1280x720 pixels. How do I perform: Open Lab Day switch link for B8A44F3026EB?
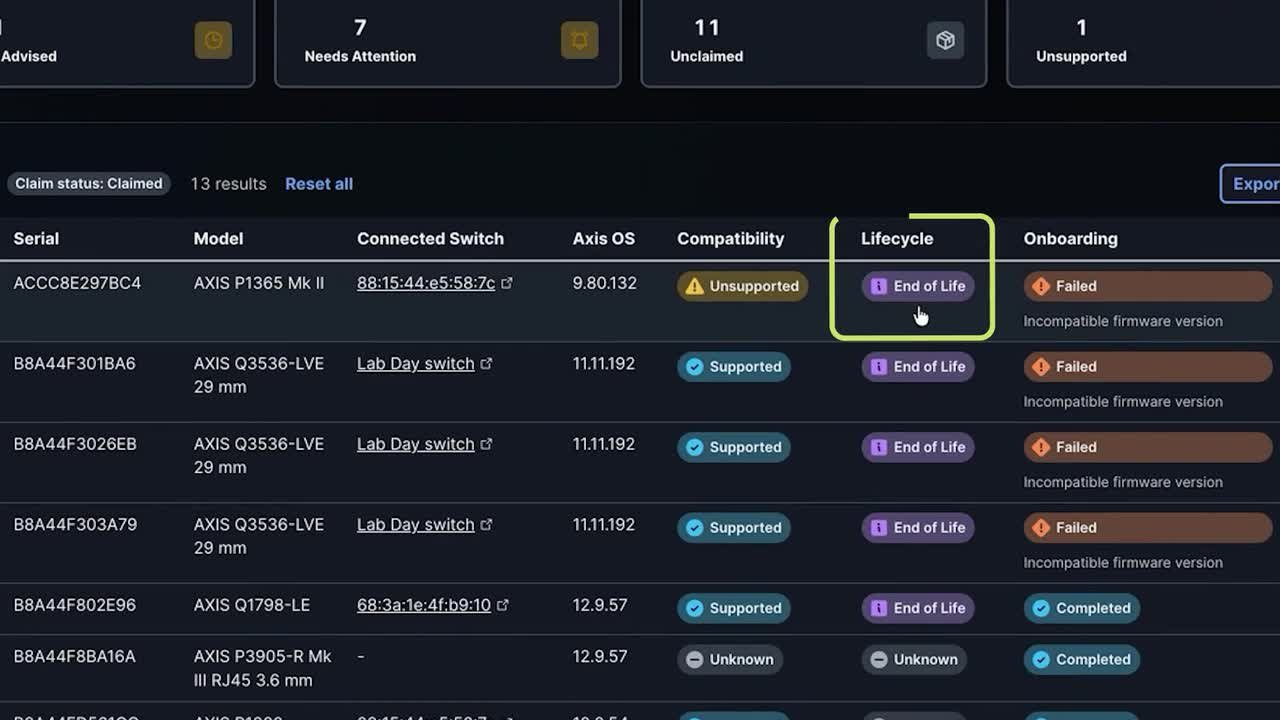pos(416,444)
